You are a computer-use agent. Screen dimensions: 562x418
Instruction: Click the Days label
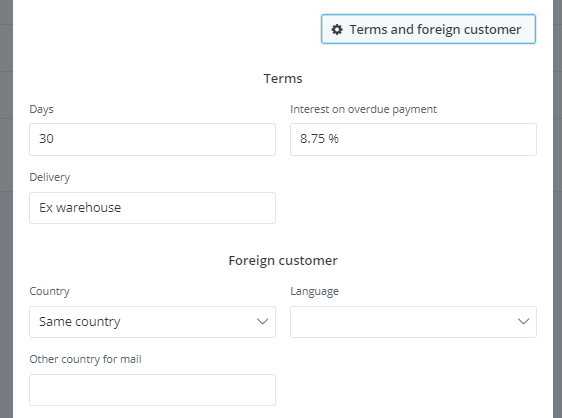[41, 109]
